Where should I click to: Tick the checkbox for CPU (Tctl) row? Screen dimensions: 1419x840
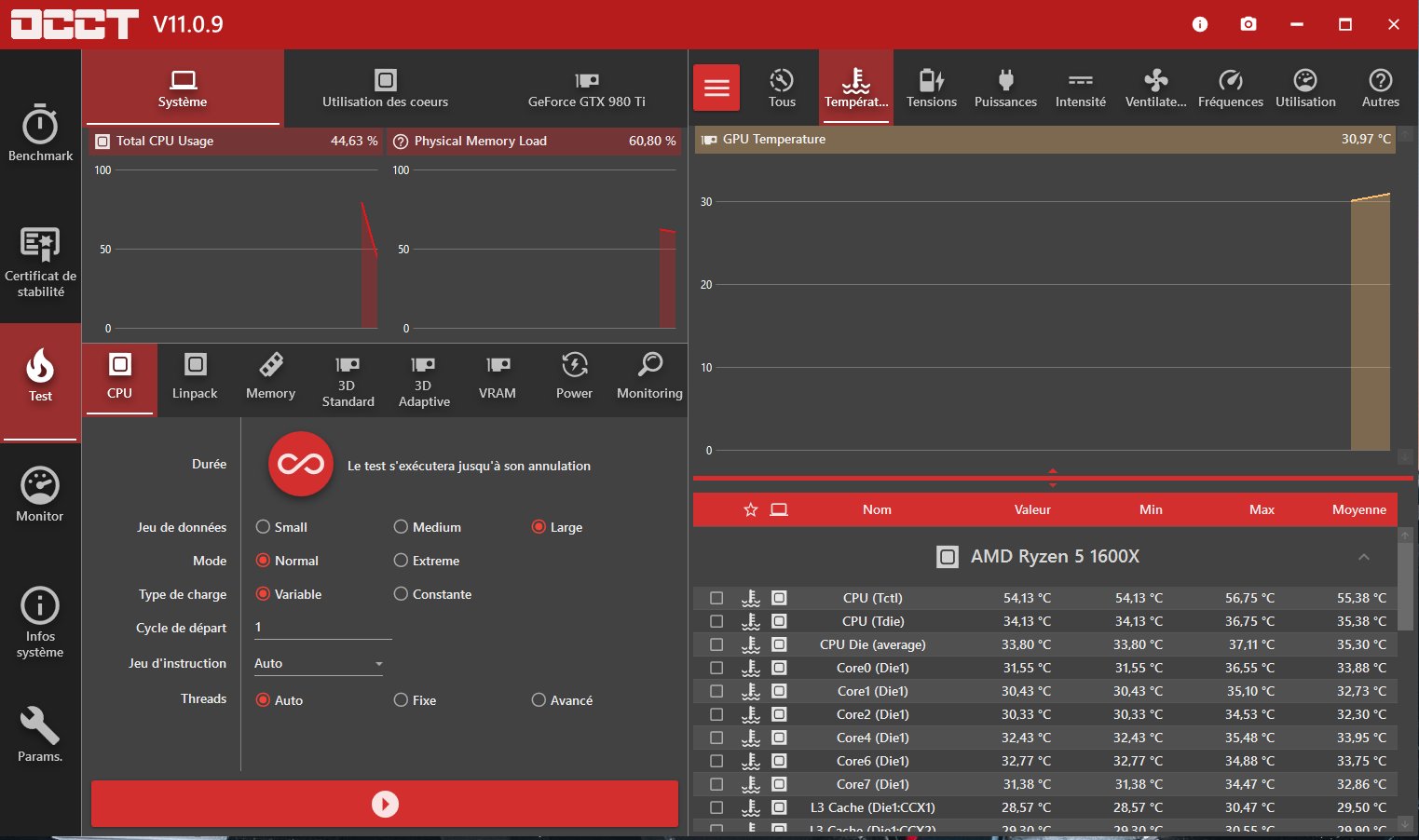(716, 598)
